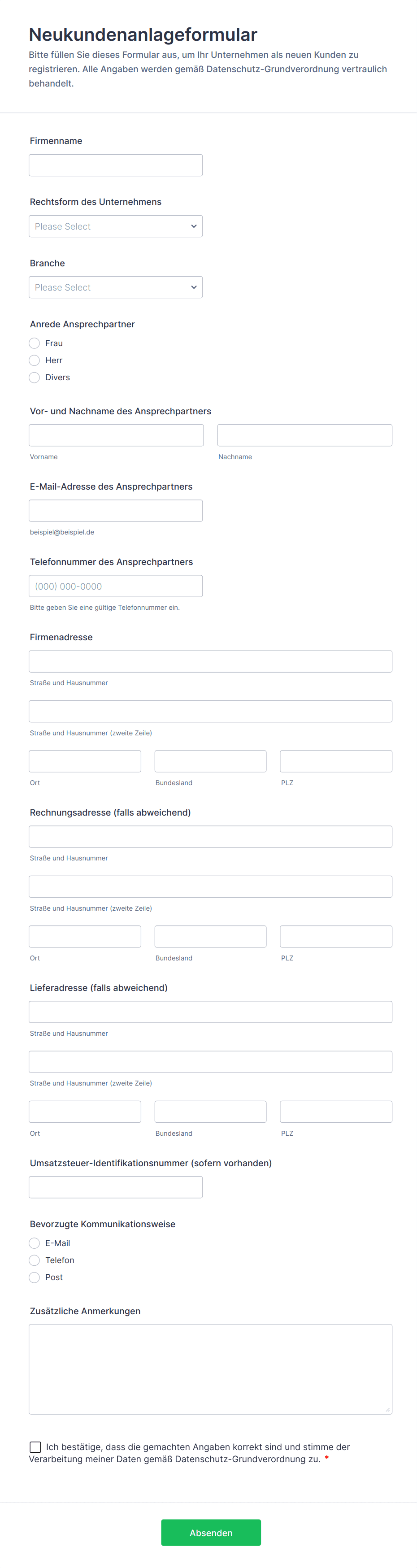The width and height of the screenshot is (417, 1568).
Task: Choose Herr as Anrede
Action: (35, 360)
